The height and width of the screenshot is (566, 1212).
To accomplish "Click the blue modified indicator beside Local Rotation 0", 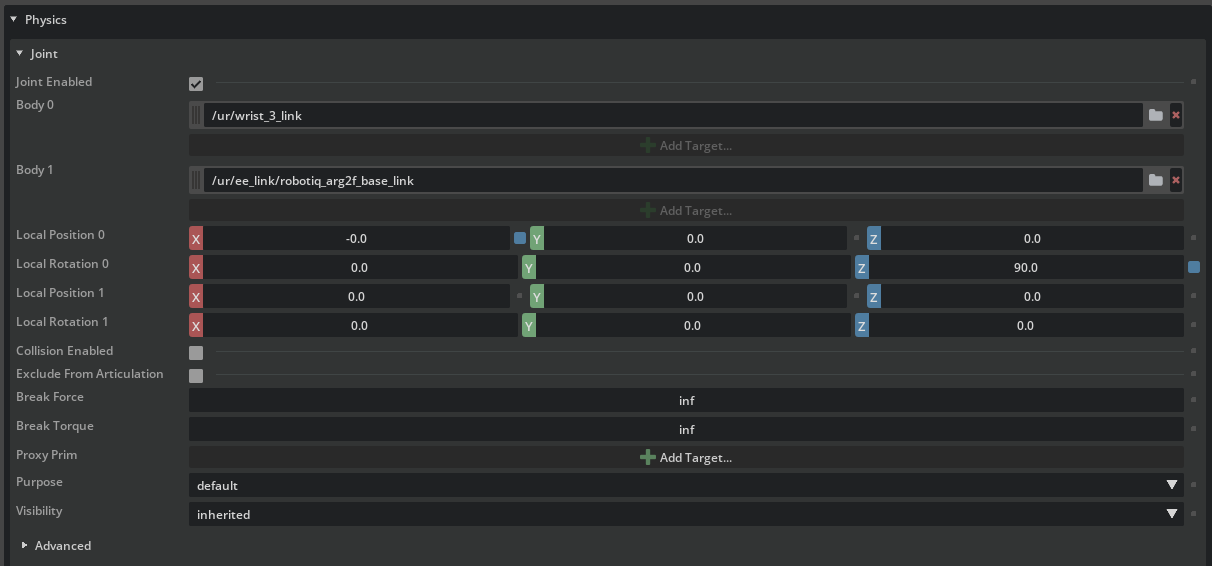I will [x=1193, y=267].
